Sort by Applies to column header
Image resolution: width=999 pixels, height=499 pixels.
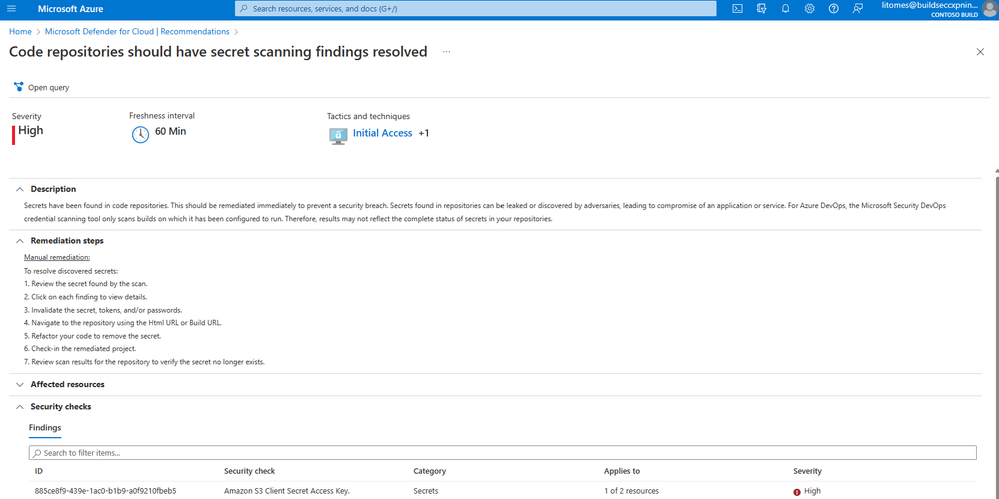pos(622,471)
